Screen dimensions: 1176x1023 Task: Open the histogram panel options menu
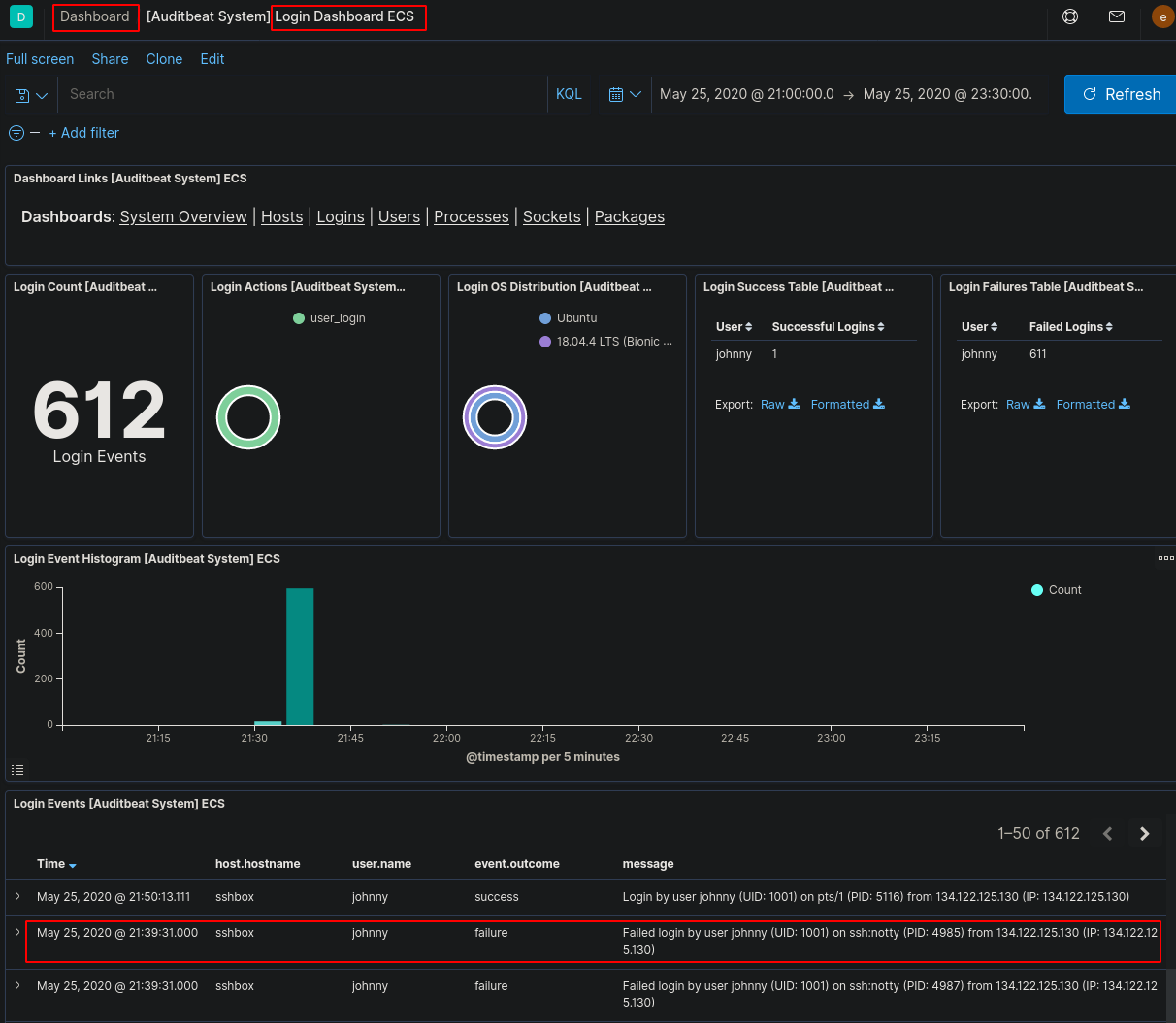tap(1165, 558)
